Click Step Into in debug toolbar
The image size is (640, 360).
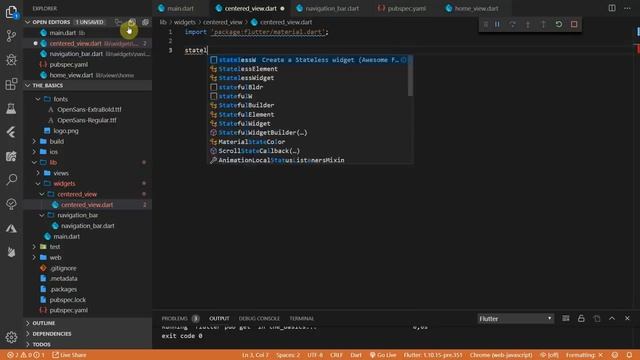pyautogui.click(x=528, y=24)
